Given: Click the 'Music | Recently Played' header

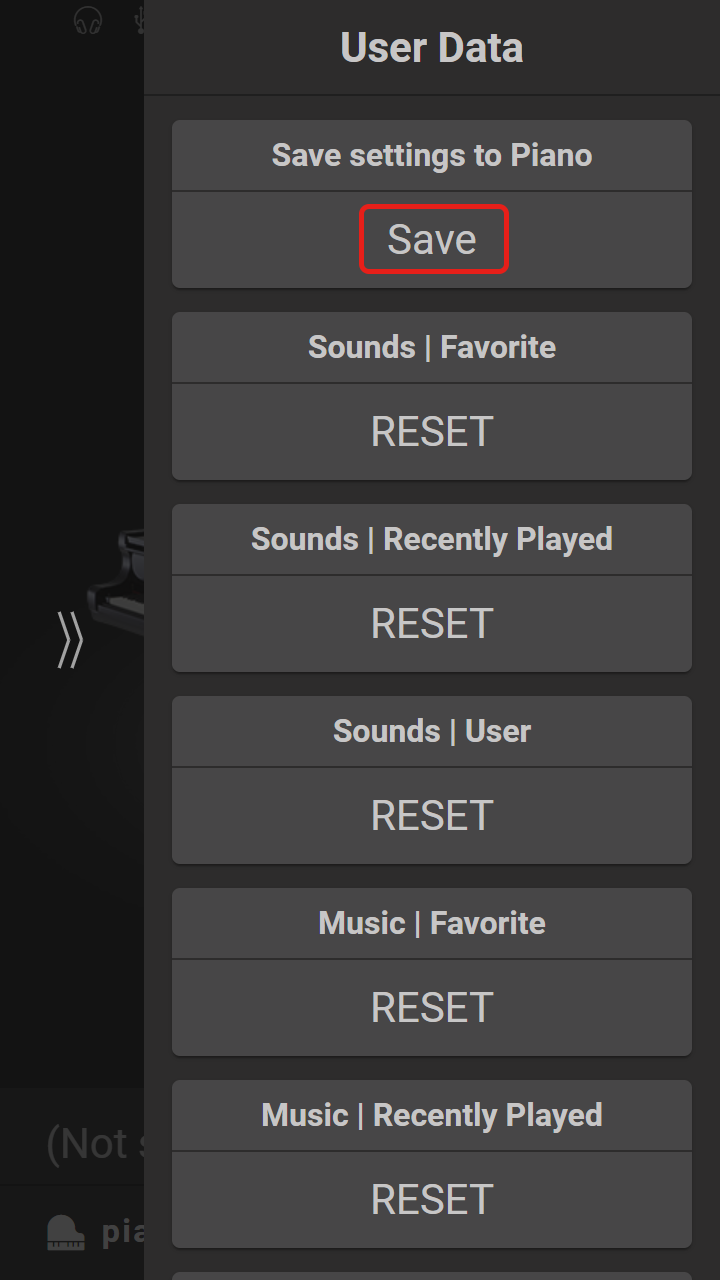Looking at the screenshot, I should click(432, 1116).
